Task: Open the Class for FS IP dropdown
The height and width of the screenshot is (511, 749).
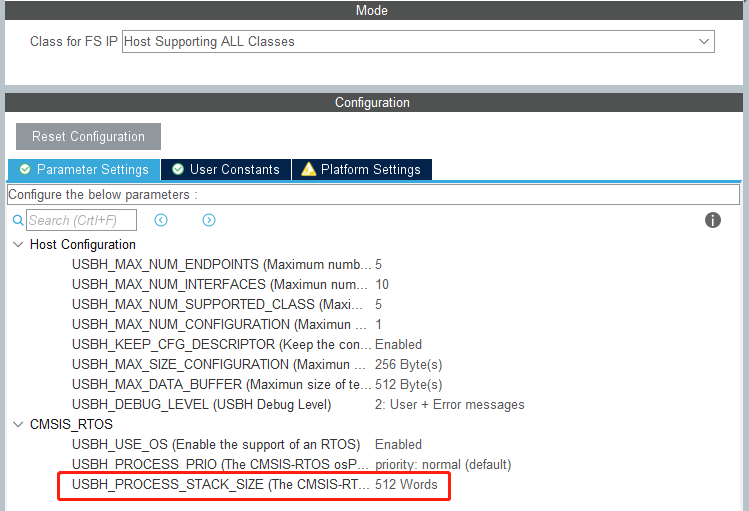Action: 418,42
